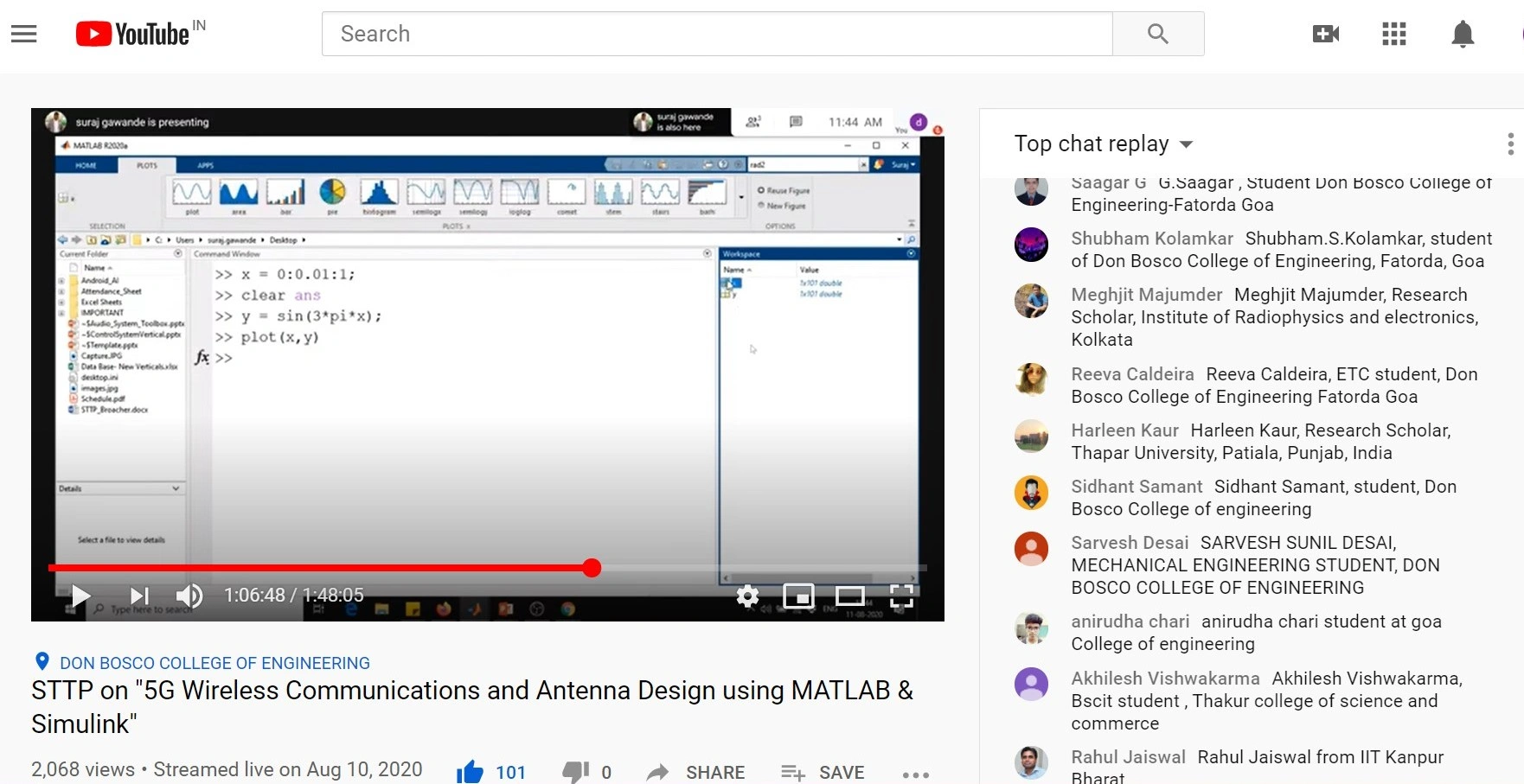
Task: Switch to the MATLAB APPS tab
Action: pos(205,165)
